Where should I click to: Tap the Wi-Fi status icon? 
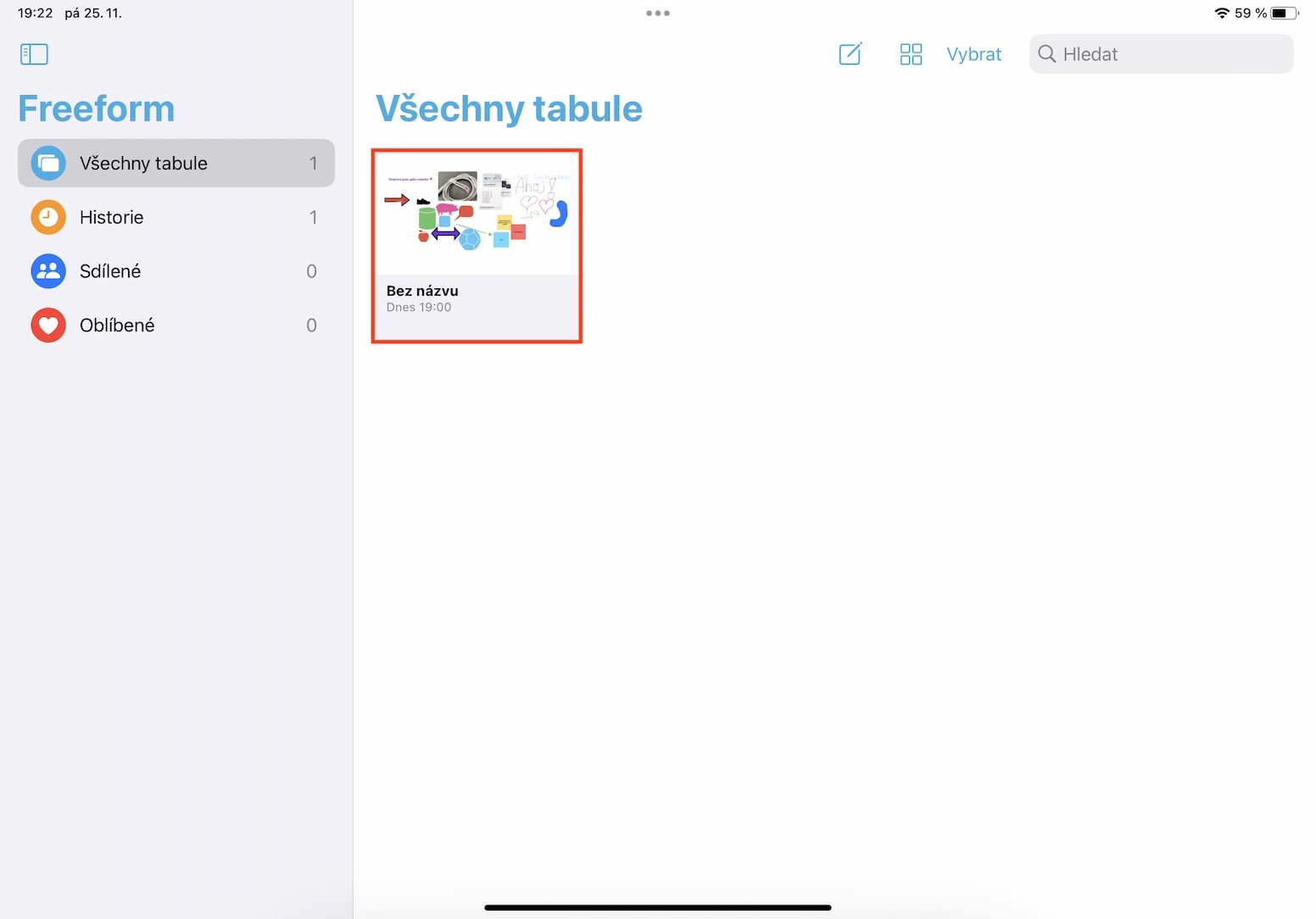(x=1222, y=13)
